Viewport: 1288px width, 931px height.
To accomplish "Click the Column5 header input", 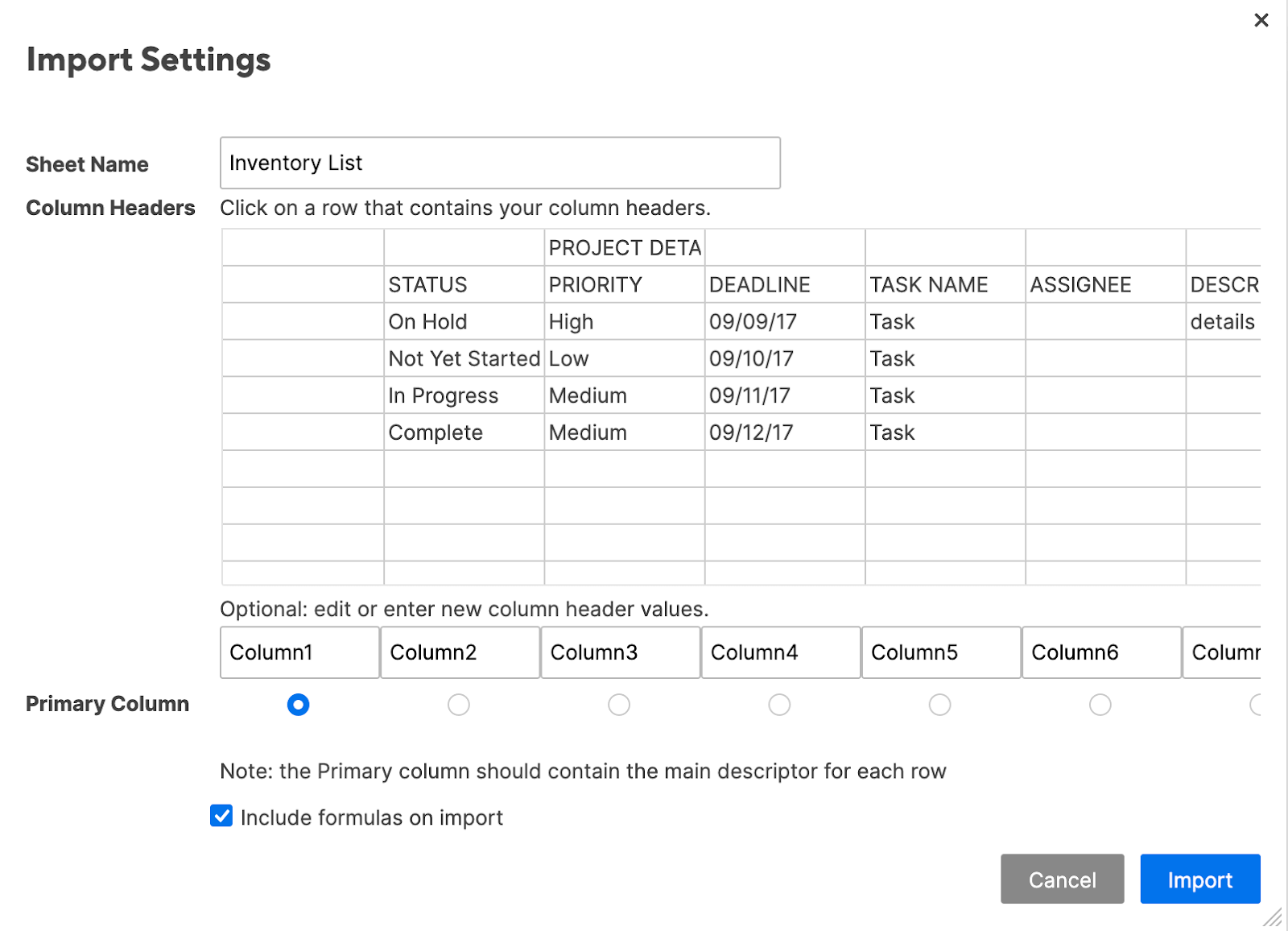I will pyautogui.click(x=940, y=652).
